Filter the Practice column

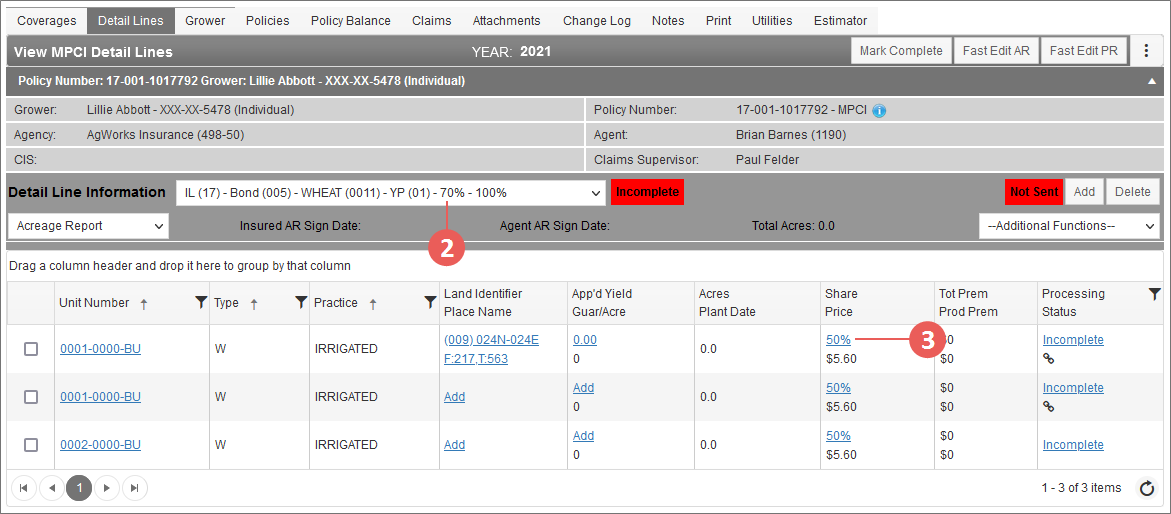[x=430, y=303]
